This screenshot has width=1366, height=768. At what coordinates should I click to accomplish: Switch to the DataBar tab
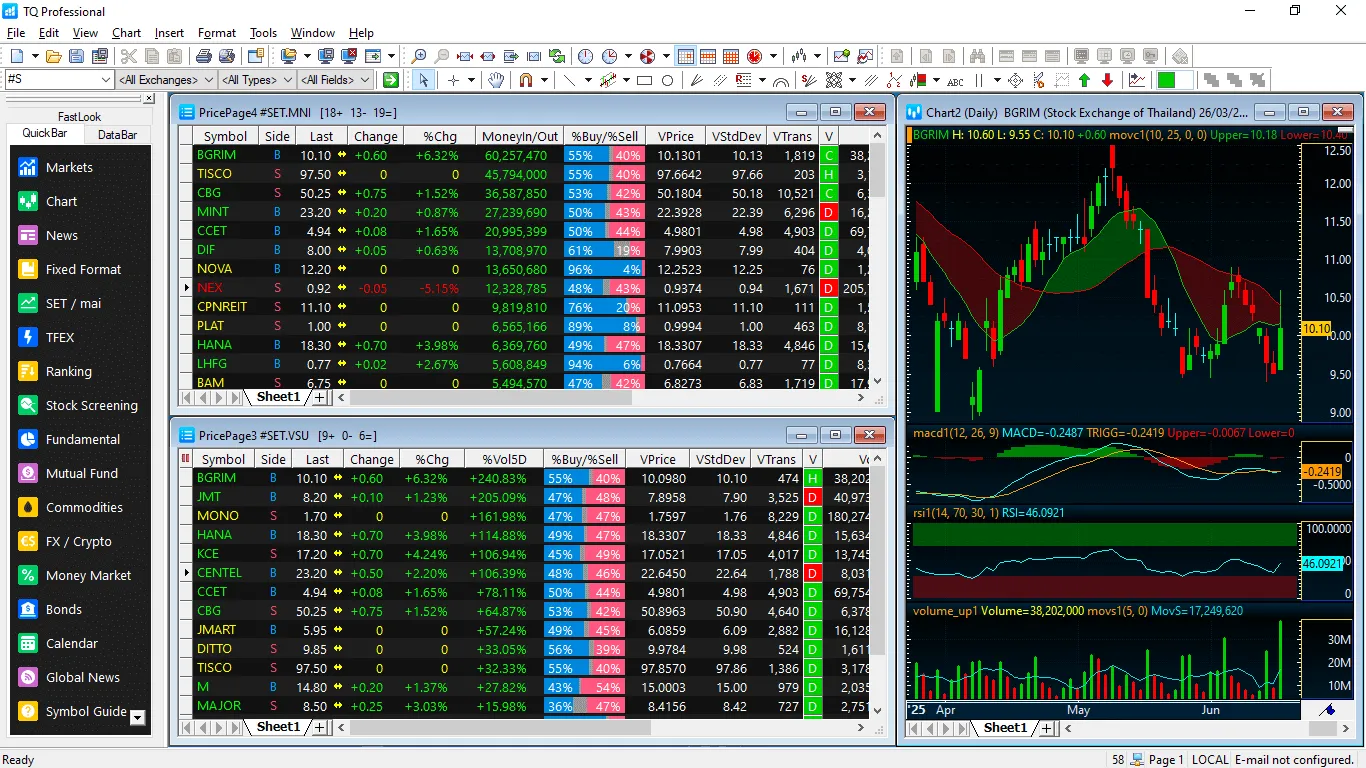[x=117, y=134]
